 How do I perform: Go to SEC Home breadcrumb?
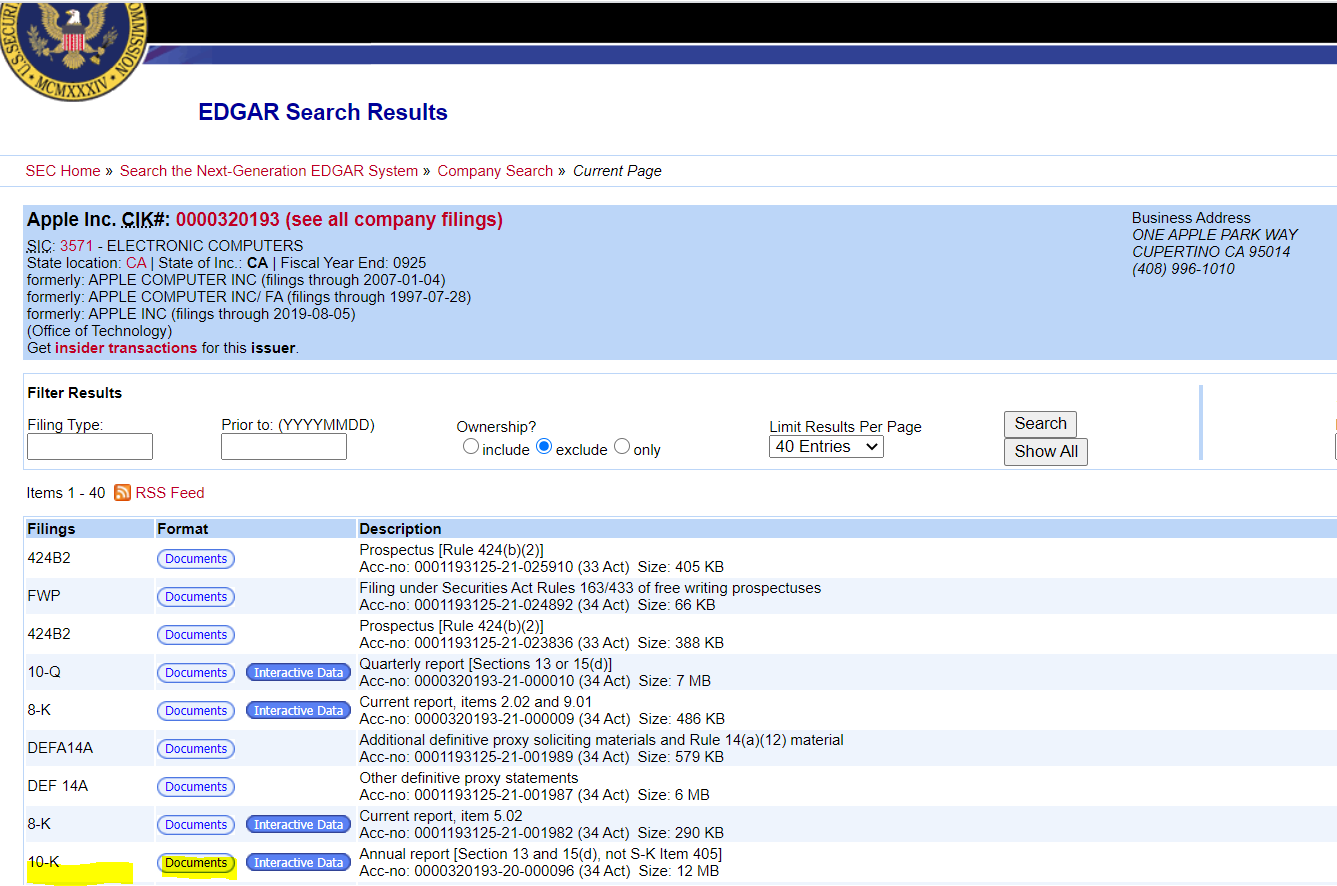pyautogui.click(x=63, y=171)
